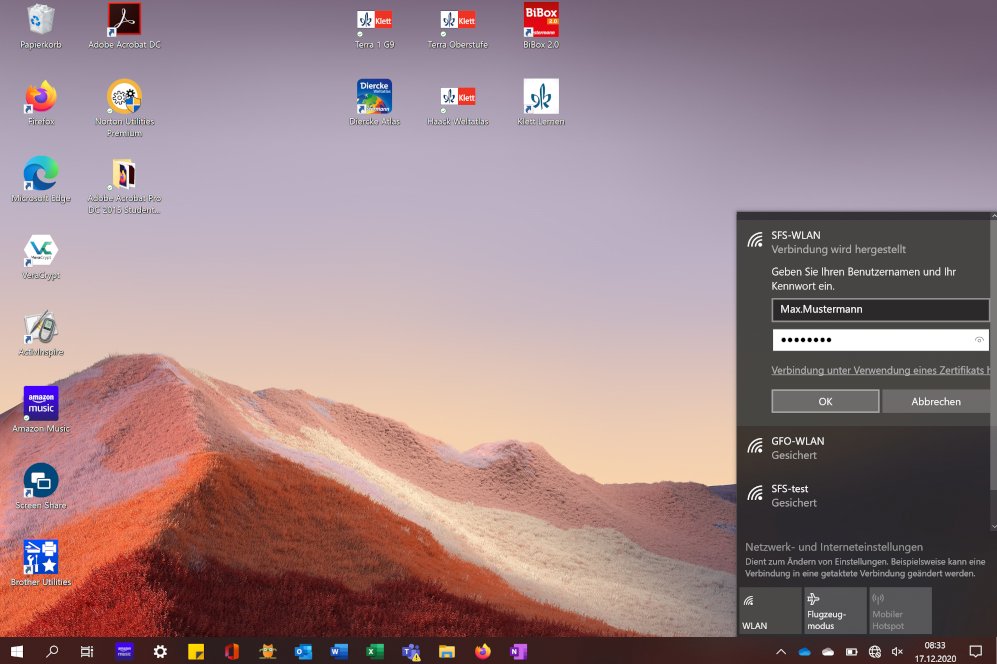Open the VeraCrypt desktop shortcut
This screenshot has width=997, height=664.
pos(41,251)
